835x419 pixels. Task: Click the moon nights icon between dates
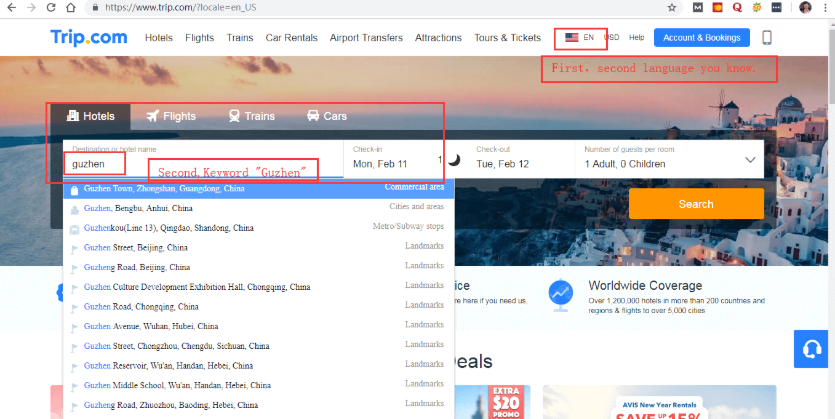pos(453,160)
